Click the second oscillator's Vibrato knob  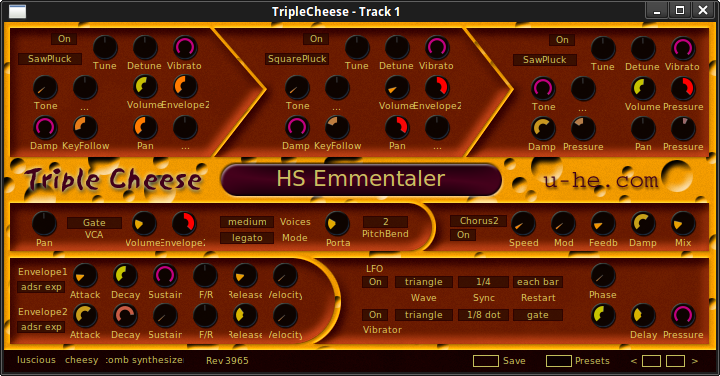coord(437,47)
